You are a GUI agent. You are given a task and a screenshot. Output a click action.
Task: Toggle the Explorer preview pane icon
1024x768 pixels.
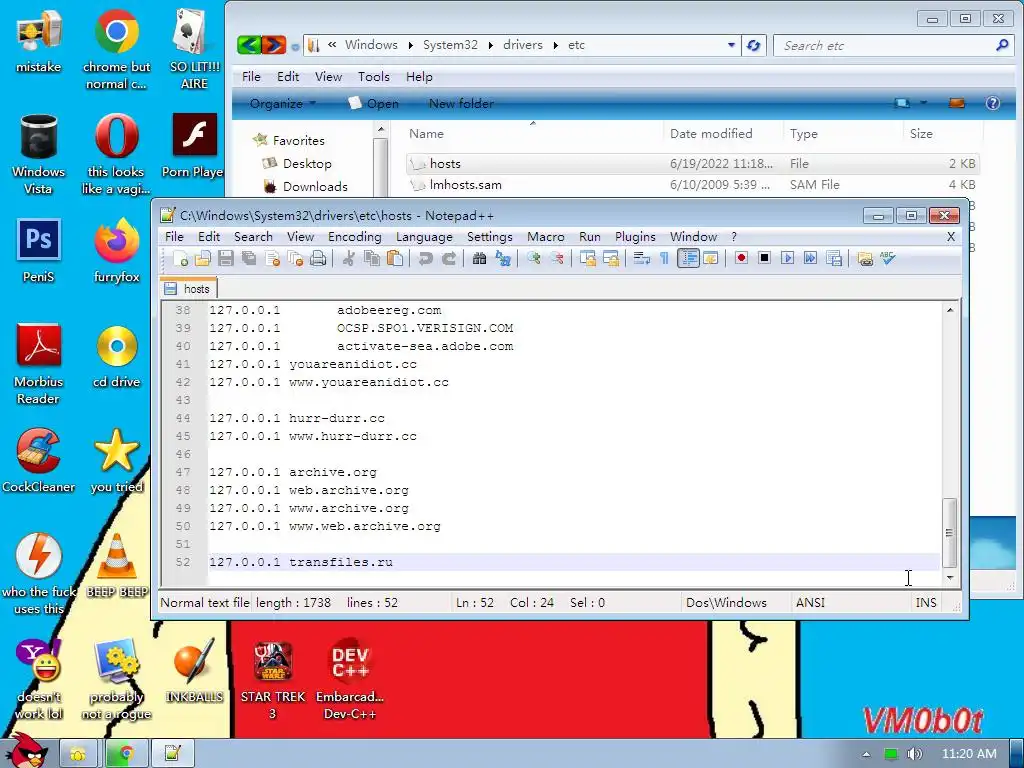coord(957,103)
